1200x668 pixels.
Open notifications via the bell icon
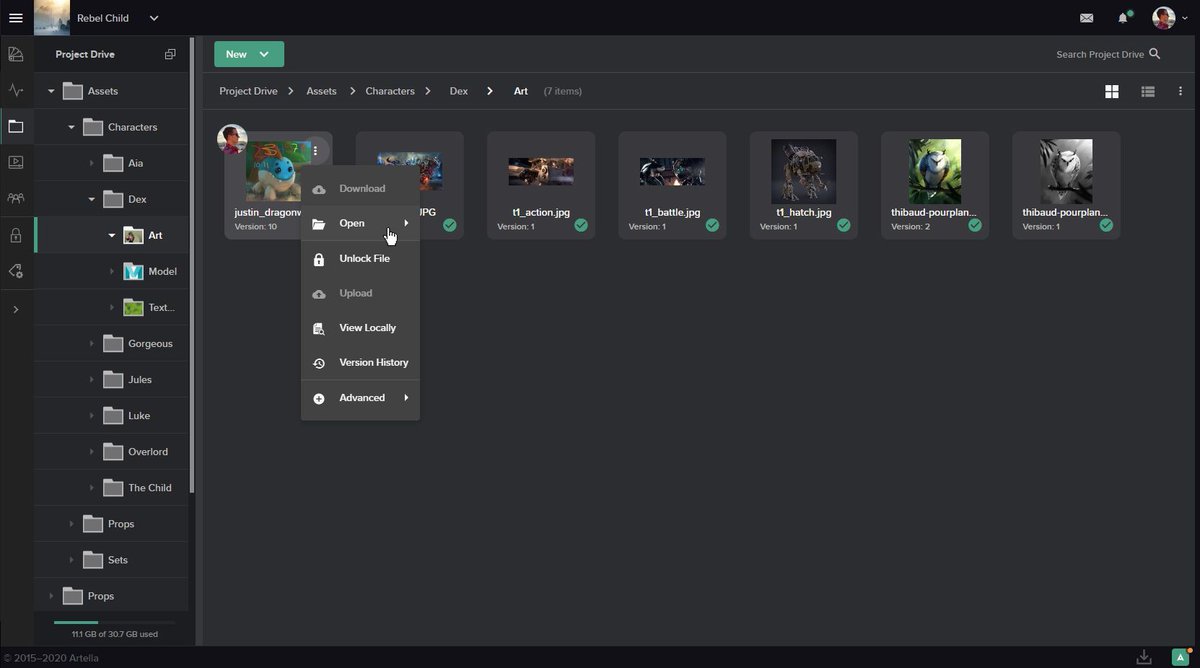tap(1121, 17)
